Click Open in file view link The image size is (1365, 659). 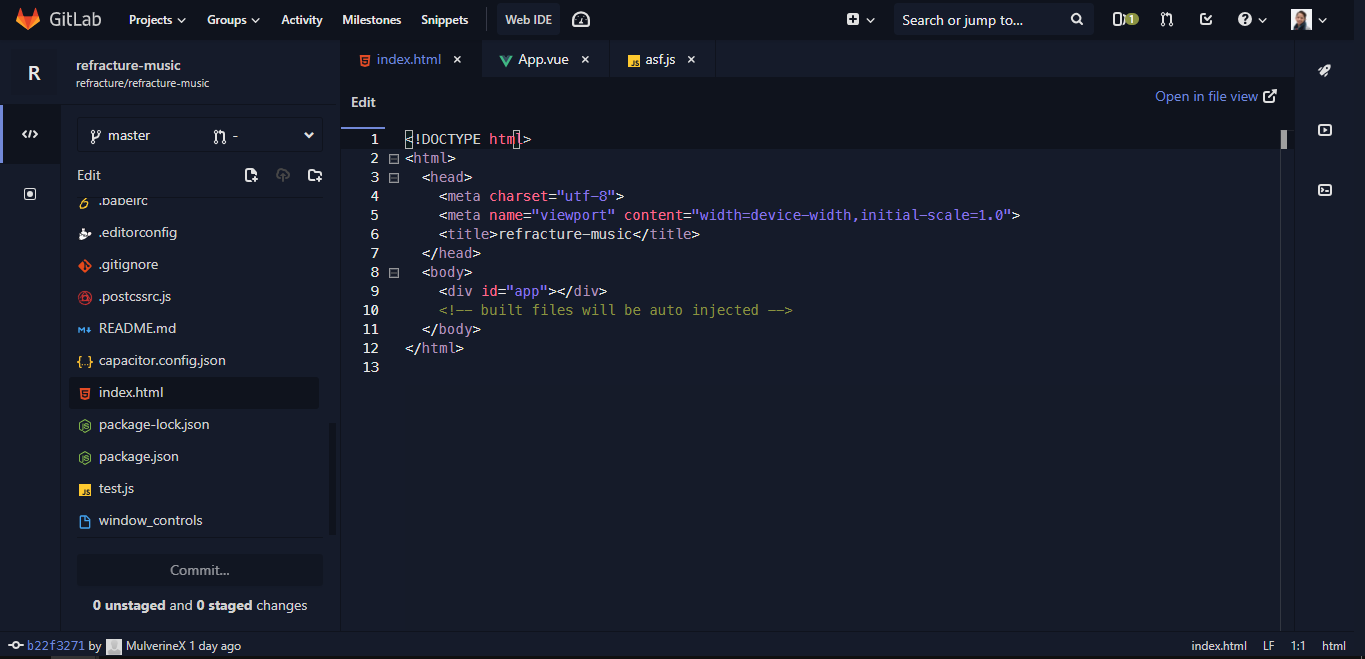[1208, 96]
